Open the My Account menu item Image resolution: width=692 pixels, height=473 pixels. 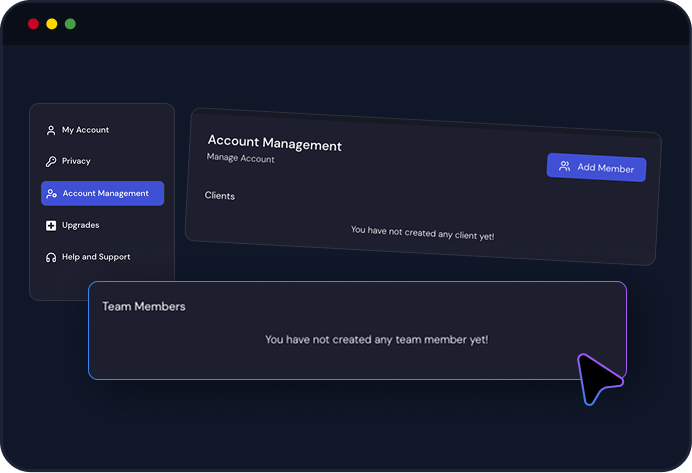click(x=78, y=130)
